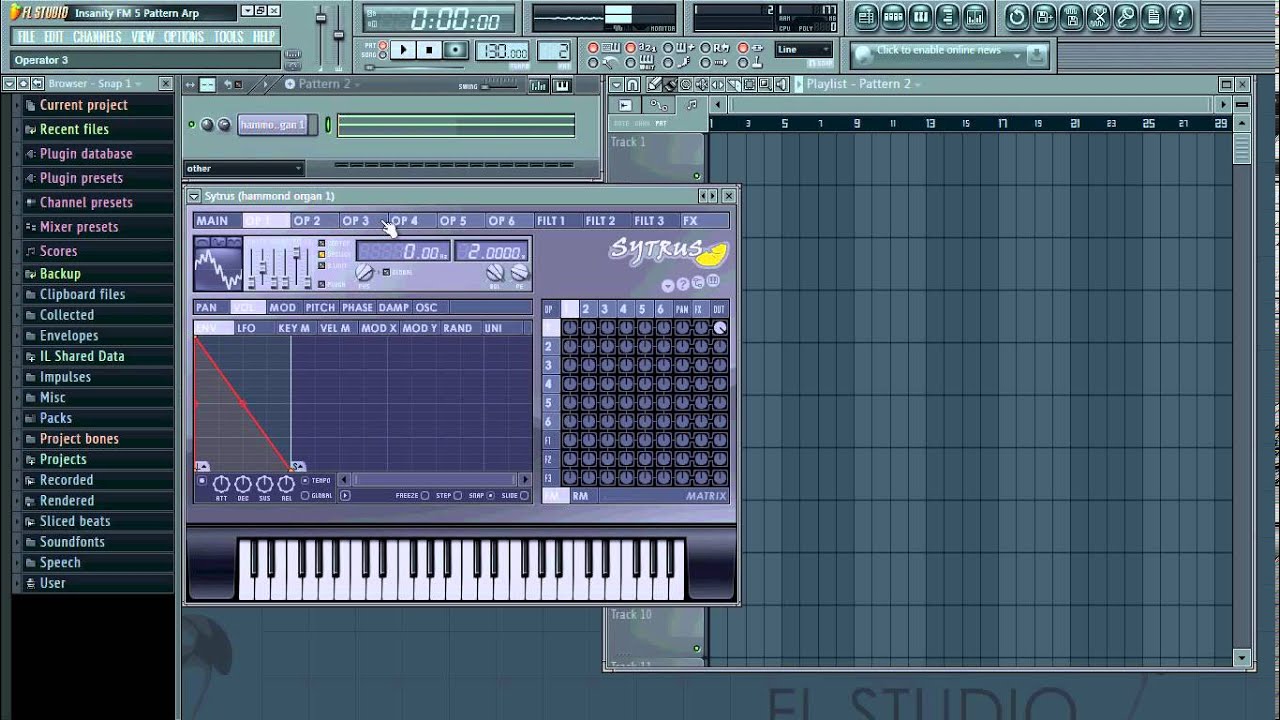1280x720 pixels.
Task: Select the draw pencil tool in Playlist
Action: click(654, 85)
